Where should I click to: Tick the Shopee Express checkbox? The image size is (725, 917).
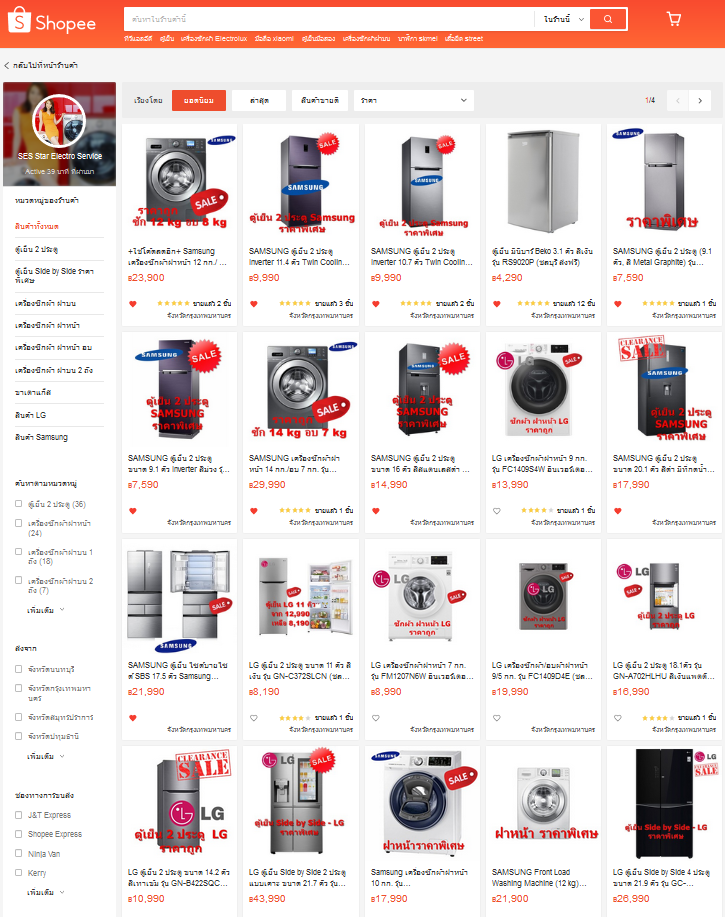(x=18, y=834)
